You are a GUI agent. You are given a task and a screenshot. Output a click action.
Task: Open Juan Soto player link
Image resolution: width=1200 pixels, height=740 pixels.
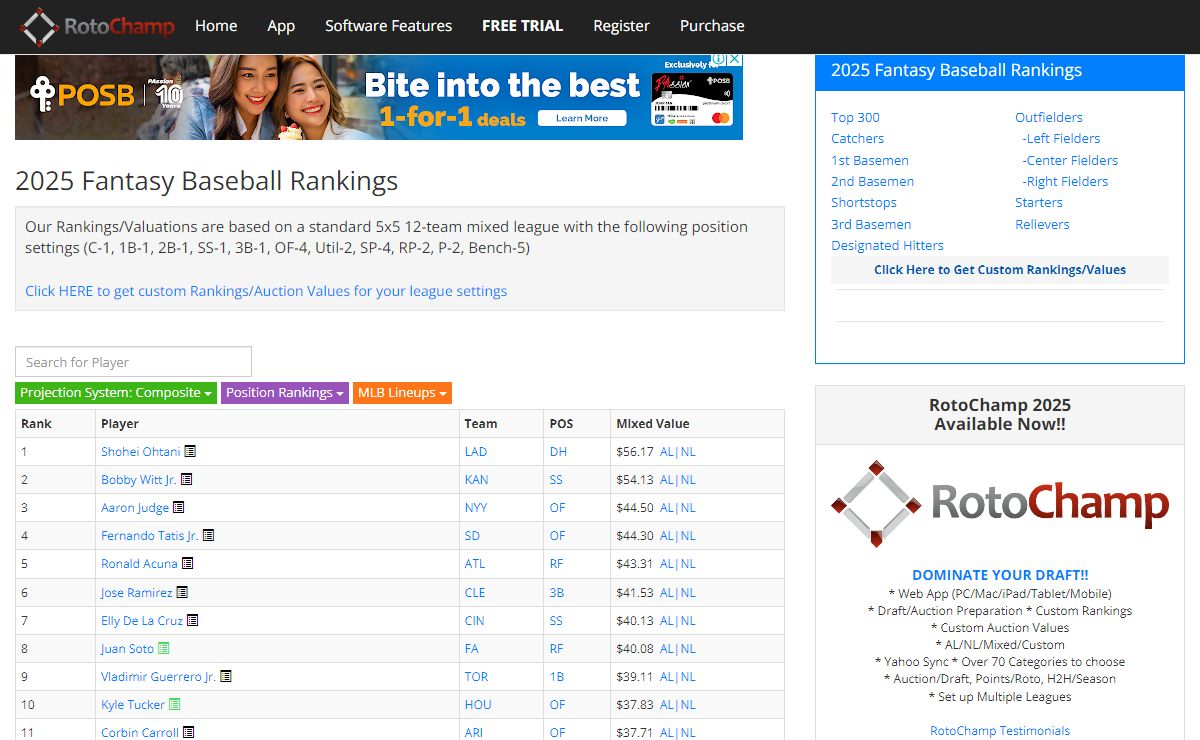[x=127, y=649]
